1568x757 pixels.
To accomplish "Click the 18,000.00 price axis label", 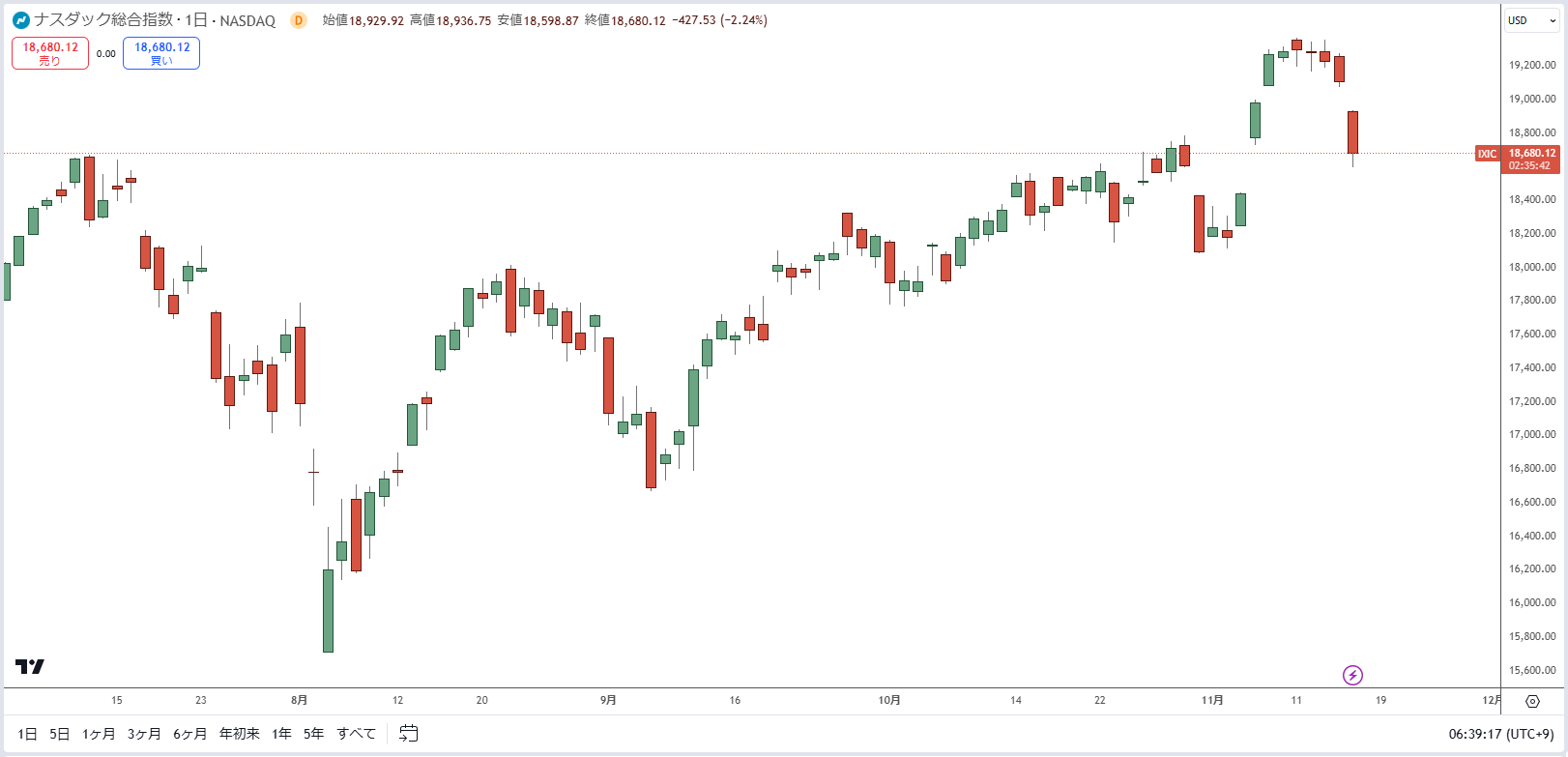I will 1532,267.
